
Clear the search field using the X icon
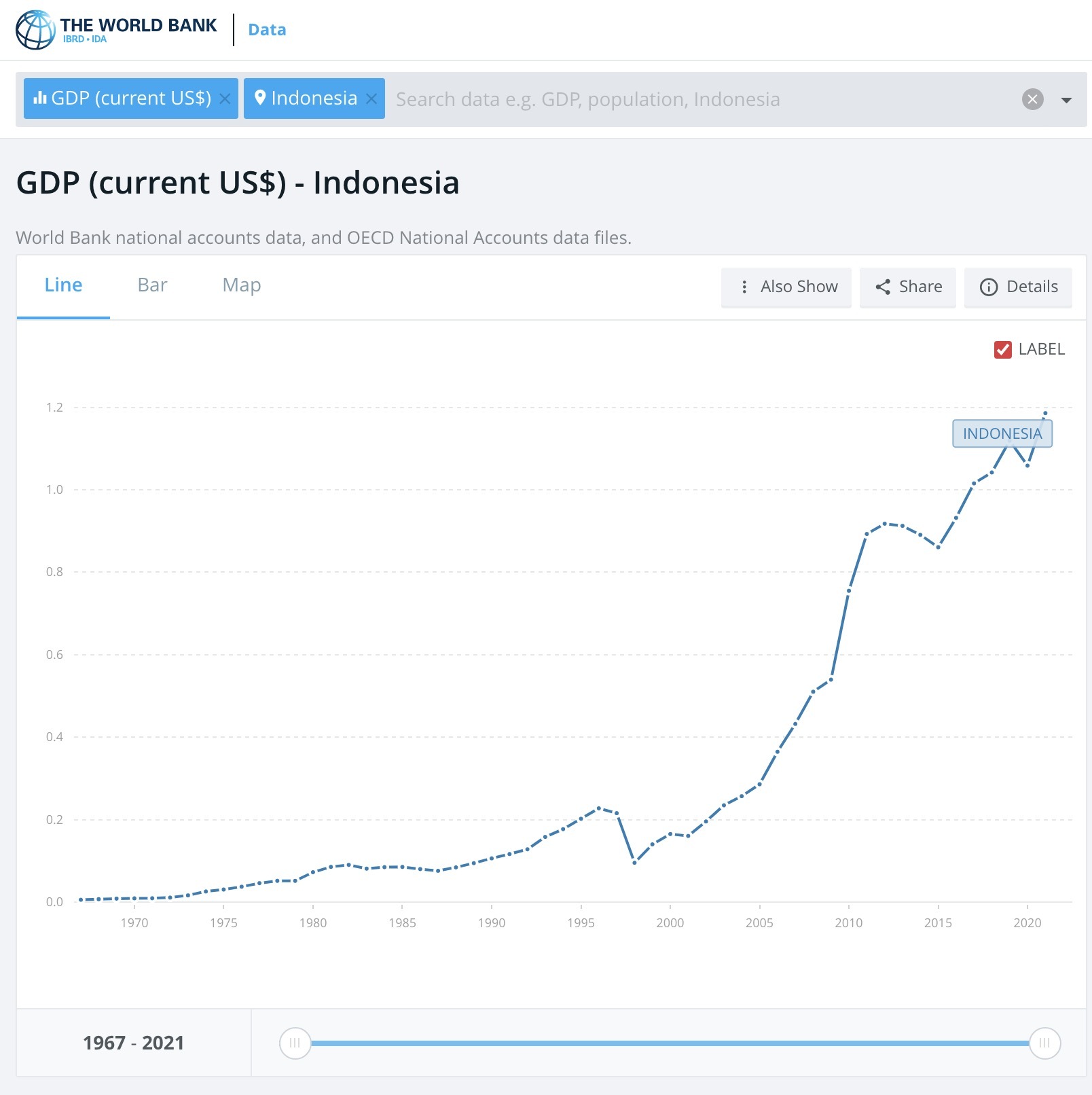[x=1033, y=99]
